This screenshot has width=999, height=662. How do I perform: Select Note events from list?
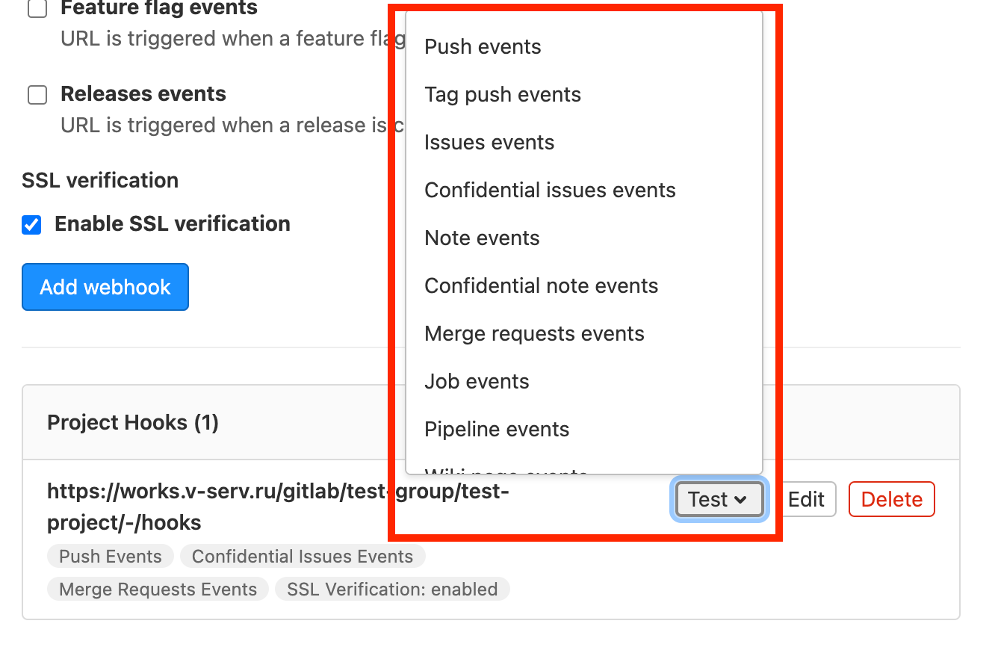click(584, 238)
